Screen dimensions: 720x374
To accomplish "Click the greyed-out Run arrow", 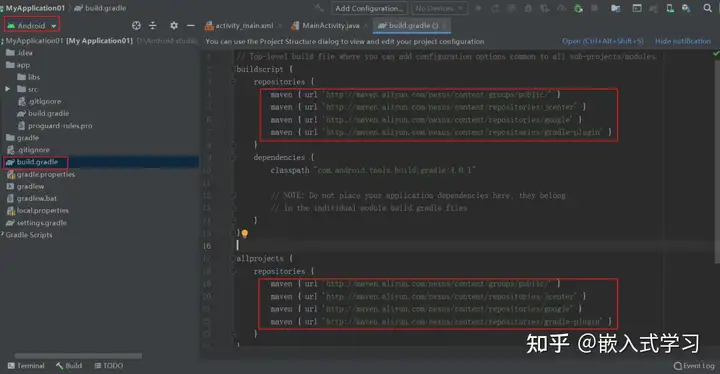I will (478, 8).
